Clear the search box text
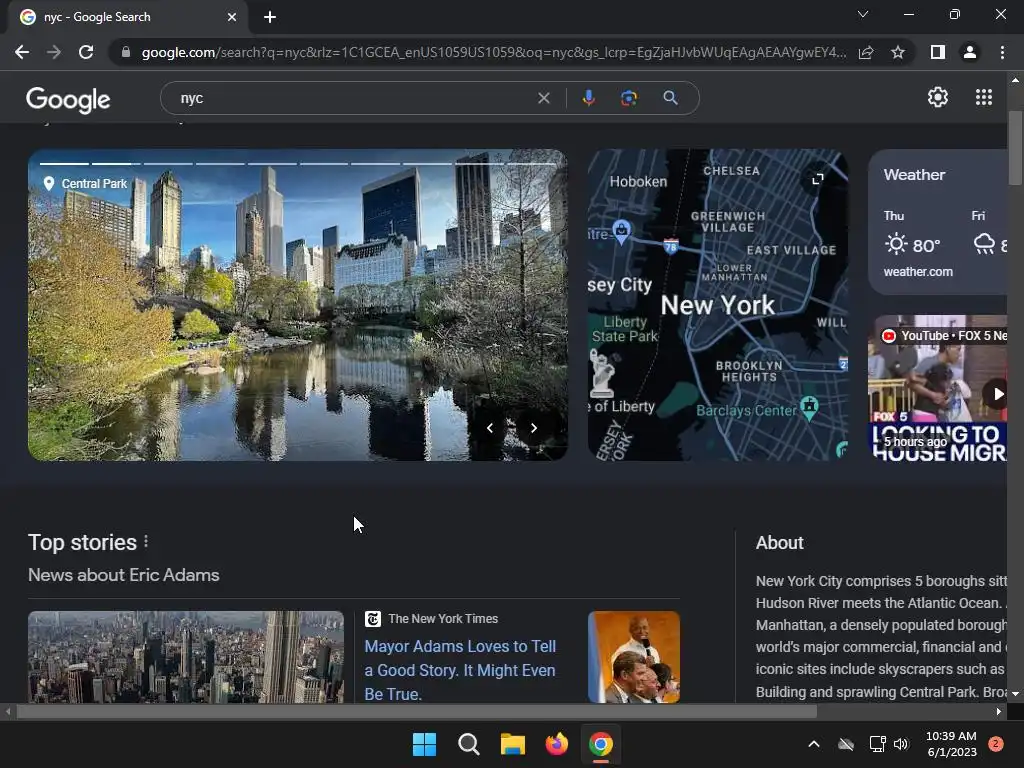The image size is (1024, 768). [543, 98]
